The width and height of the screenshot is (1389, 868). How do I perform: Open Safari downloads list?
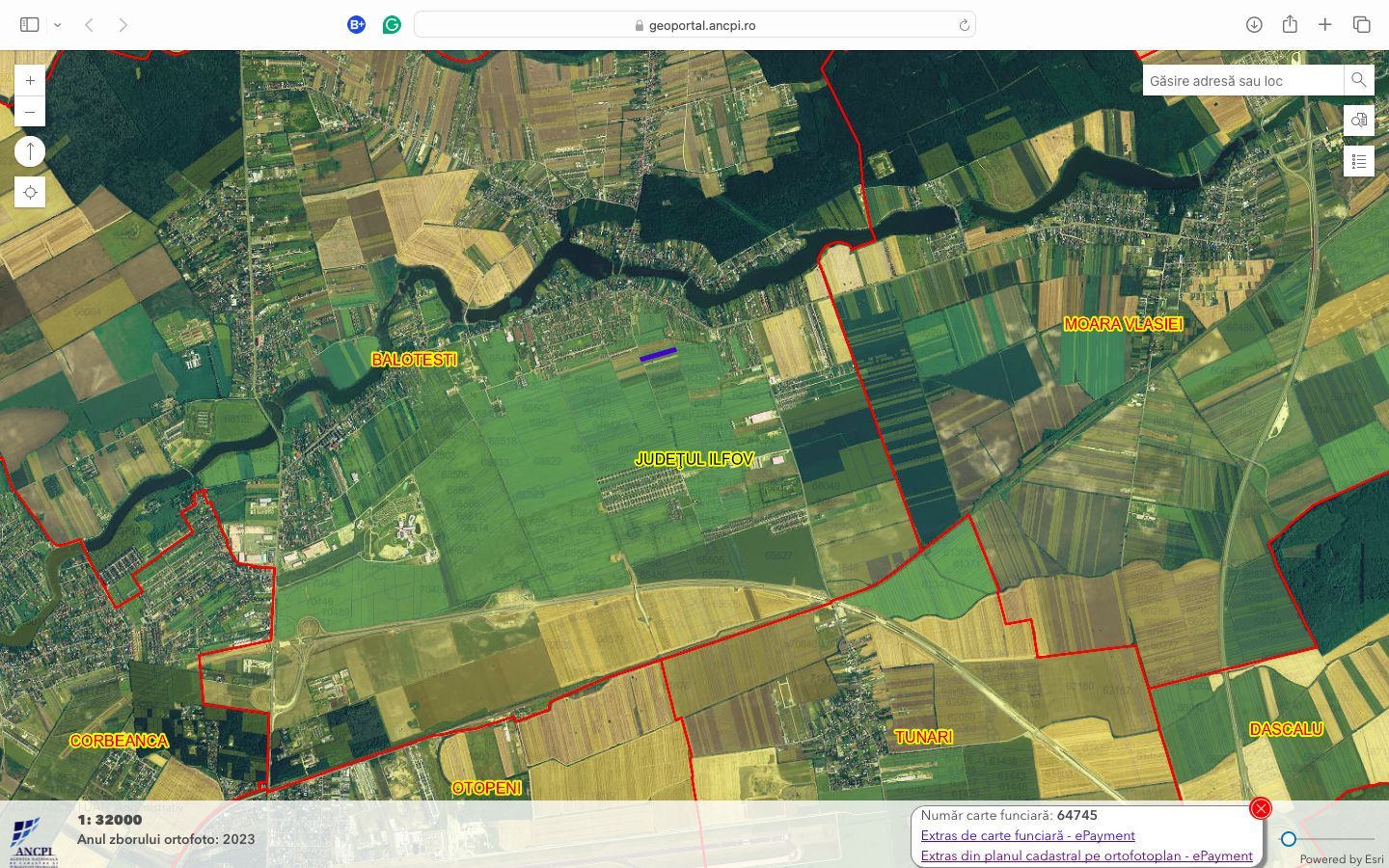[1254, 25]
